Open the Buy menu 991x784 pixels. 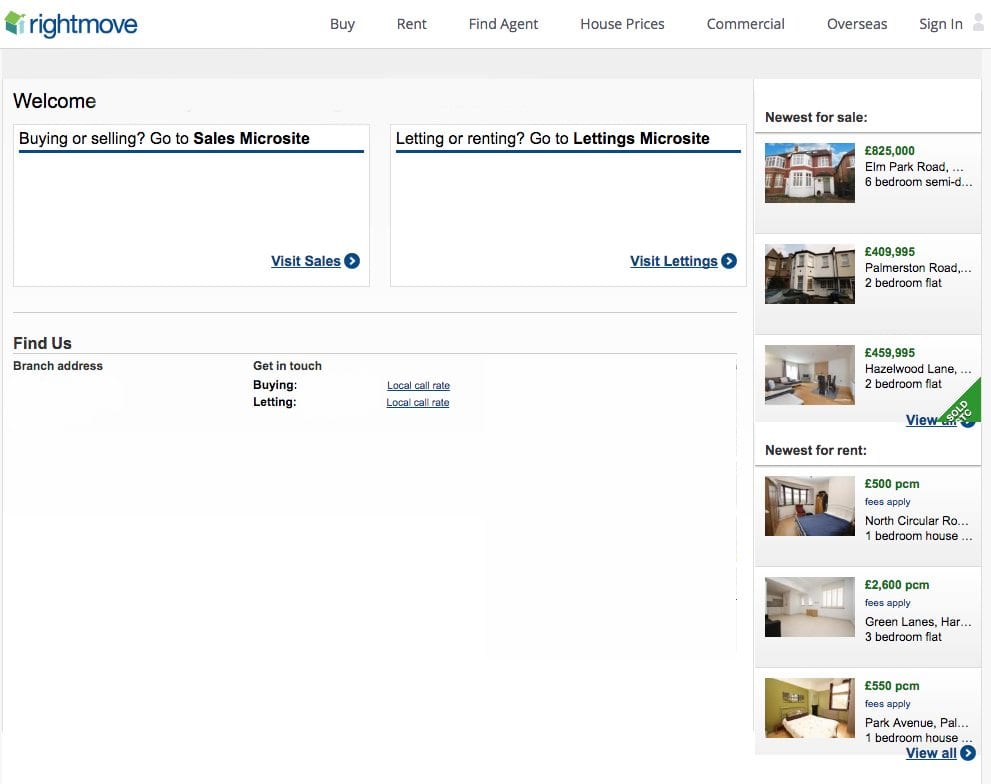pos(342,23)
